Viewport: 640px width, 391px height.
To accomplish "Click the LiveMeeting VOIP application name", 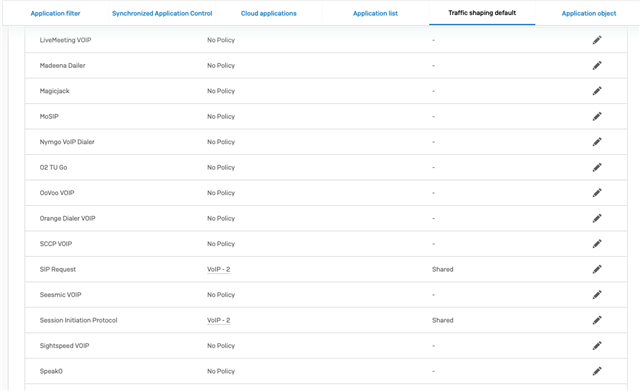I will tap(65, 40).
